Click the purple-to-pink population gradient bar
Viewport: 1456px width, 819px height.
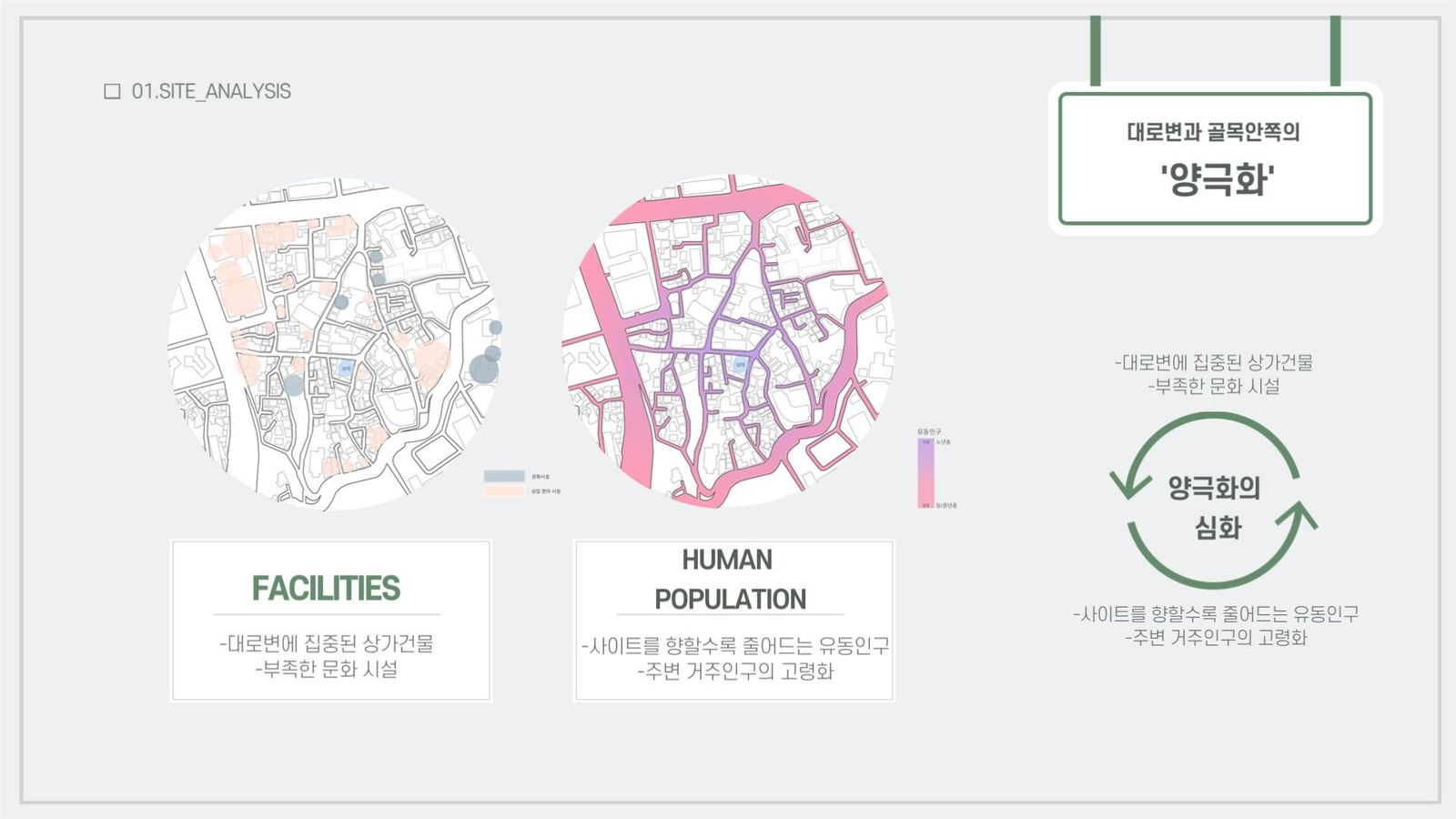[x=925, y=473]
